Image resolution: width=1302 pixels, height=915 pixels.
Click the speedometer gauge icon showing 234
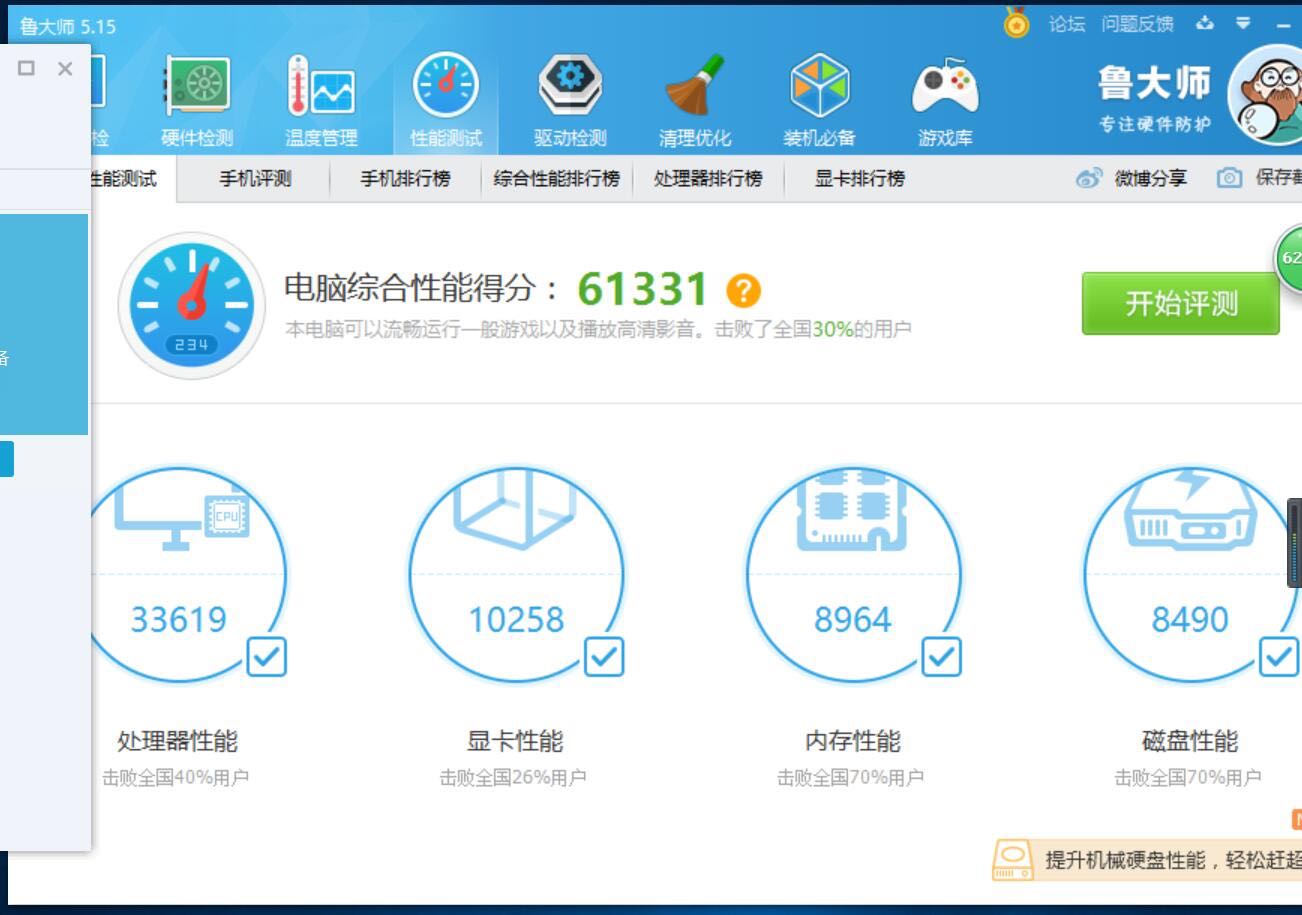click(x=192, y=305)
